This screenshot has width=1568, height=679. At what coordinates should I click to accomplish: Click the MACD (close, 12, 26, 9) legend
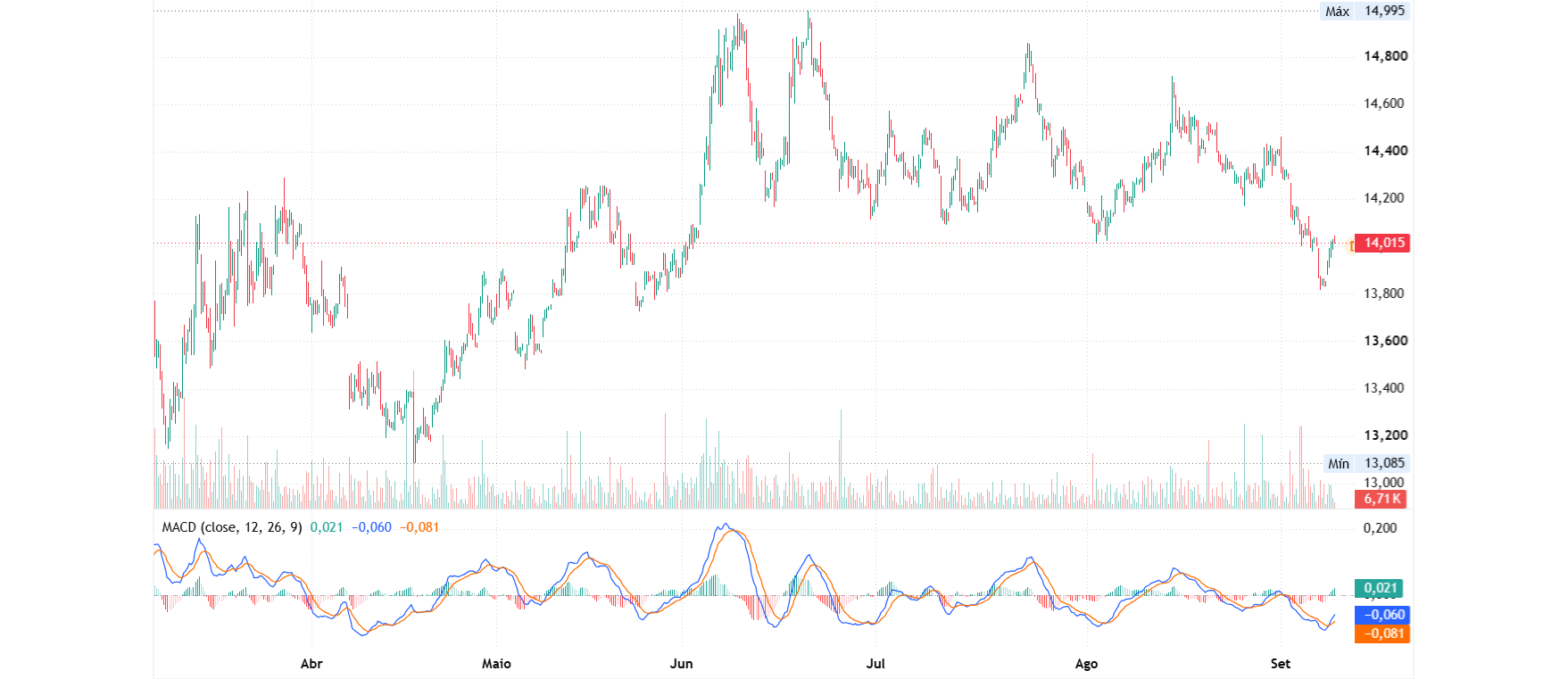(x=232, y=527)
